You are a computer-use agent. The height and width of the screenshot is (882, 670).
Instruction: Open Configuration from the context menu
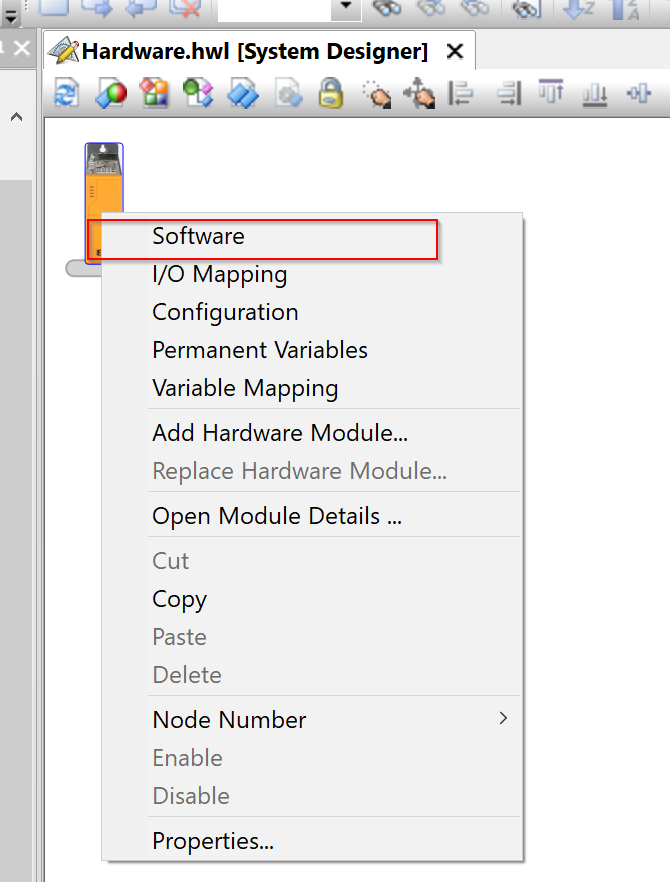[x=312, y=312]
